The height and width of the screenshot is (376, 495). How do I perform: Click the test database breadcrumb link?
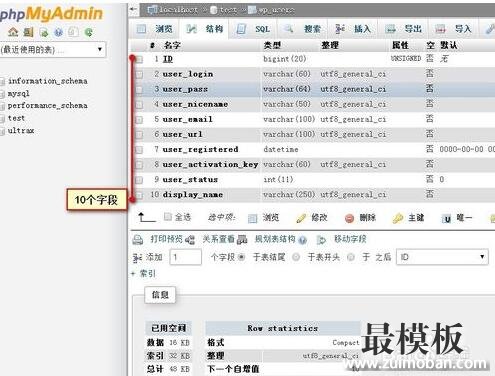[228, 10]
